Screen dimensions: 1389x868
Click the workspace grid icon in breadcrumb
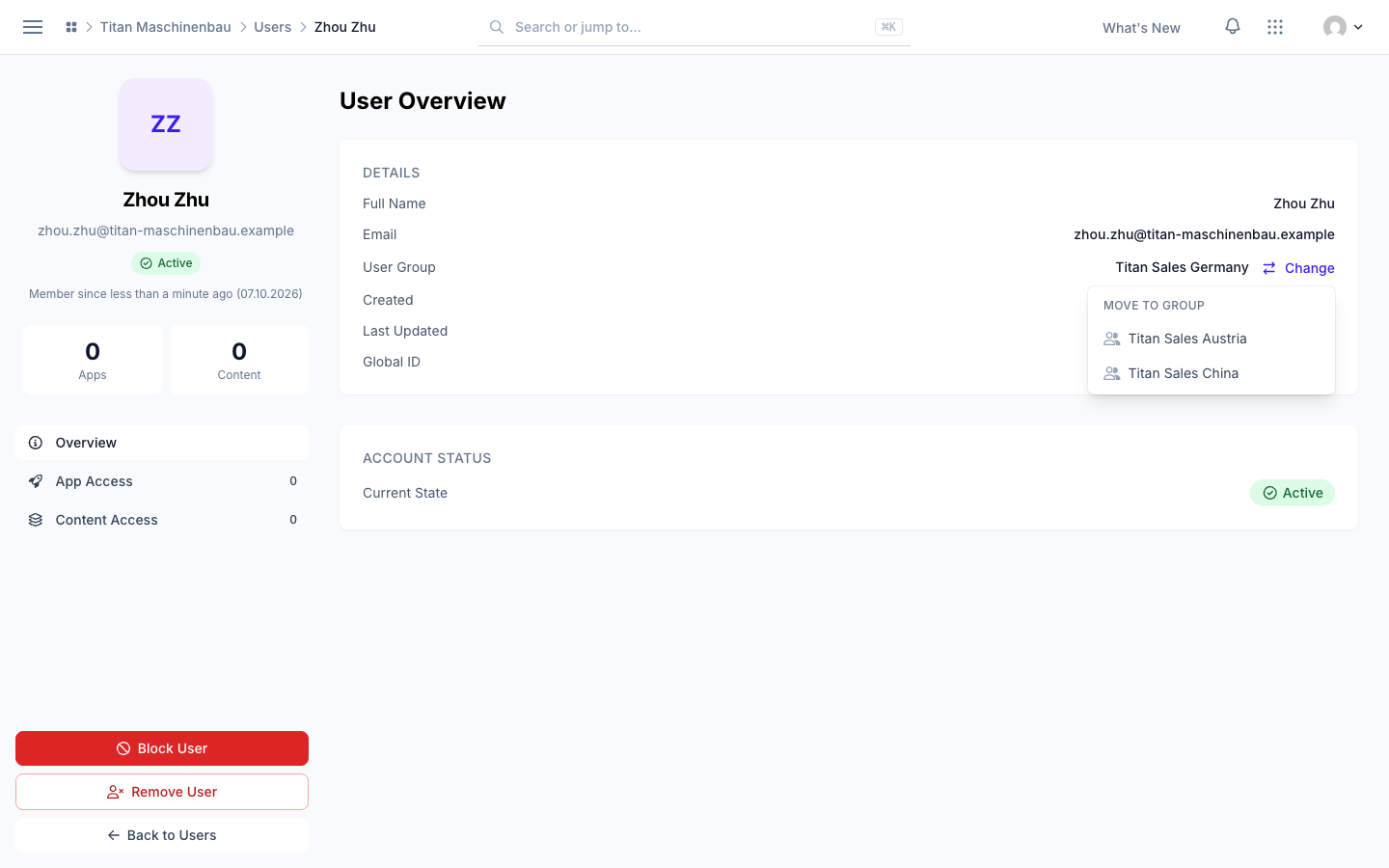pos(71,27)
